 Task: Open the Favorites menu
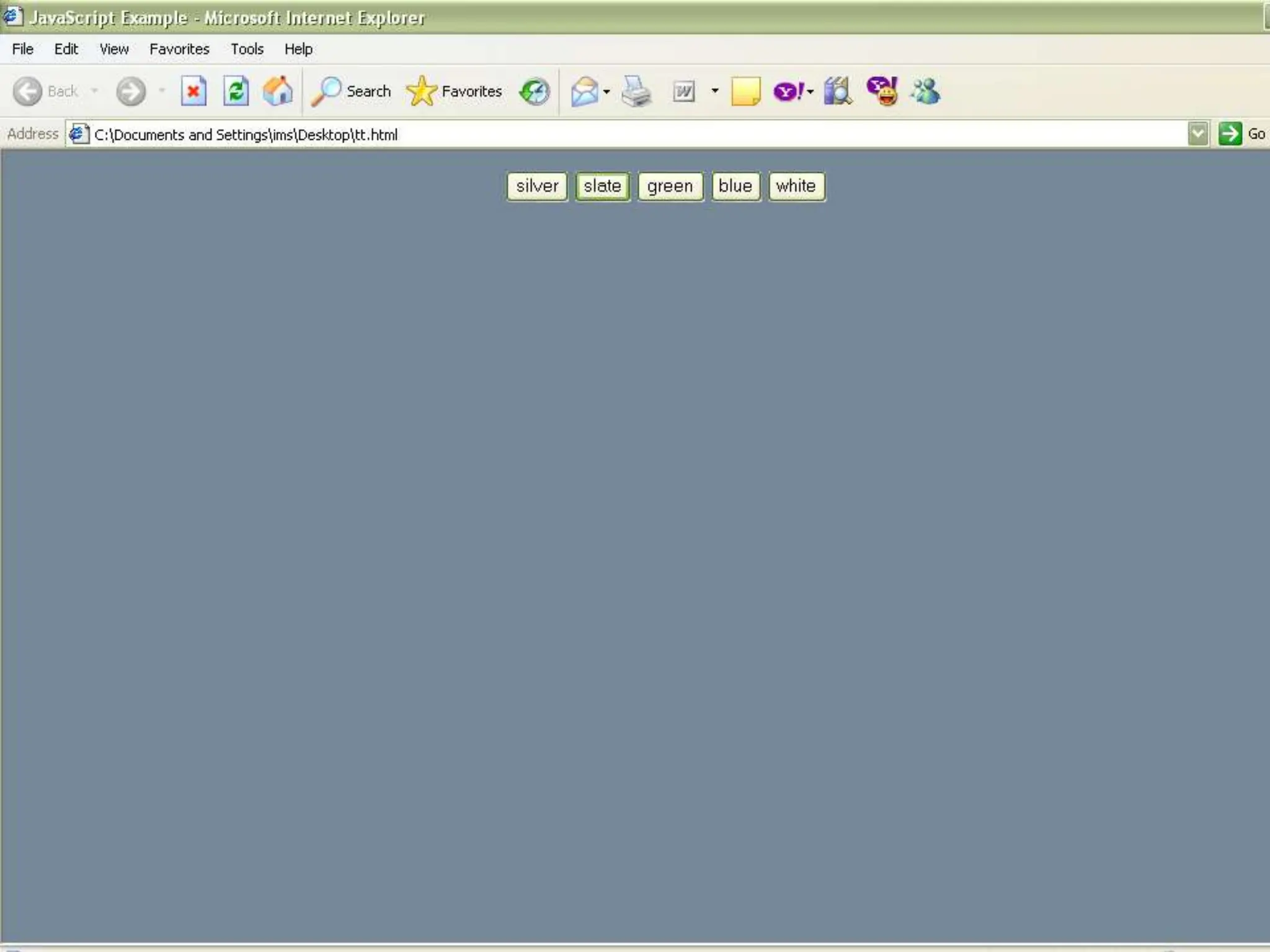[x=179, y=49]
